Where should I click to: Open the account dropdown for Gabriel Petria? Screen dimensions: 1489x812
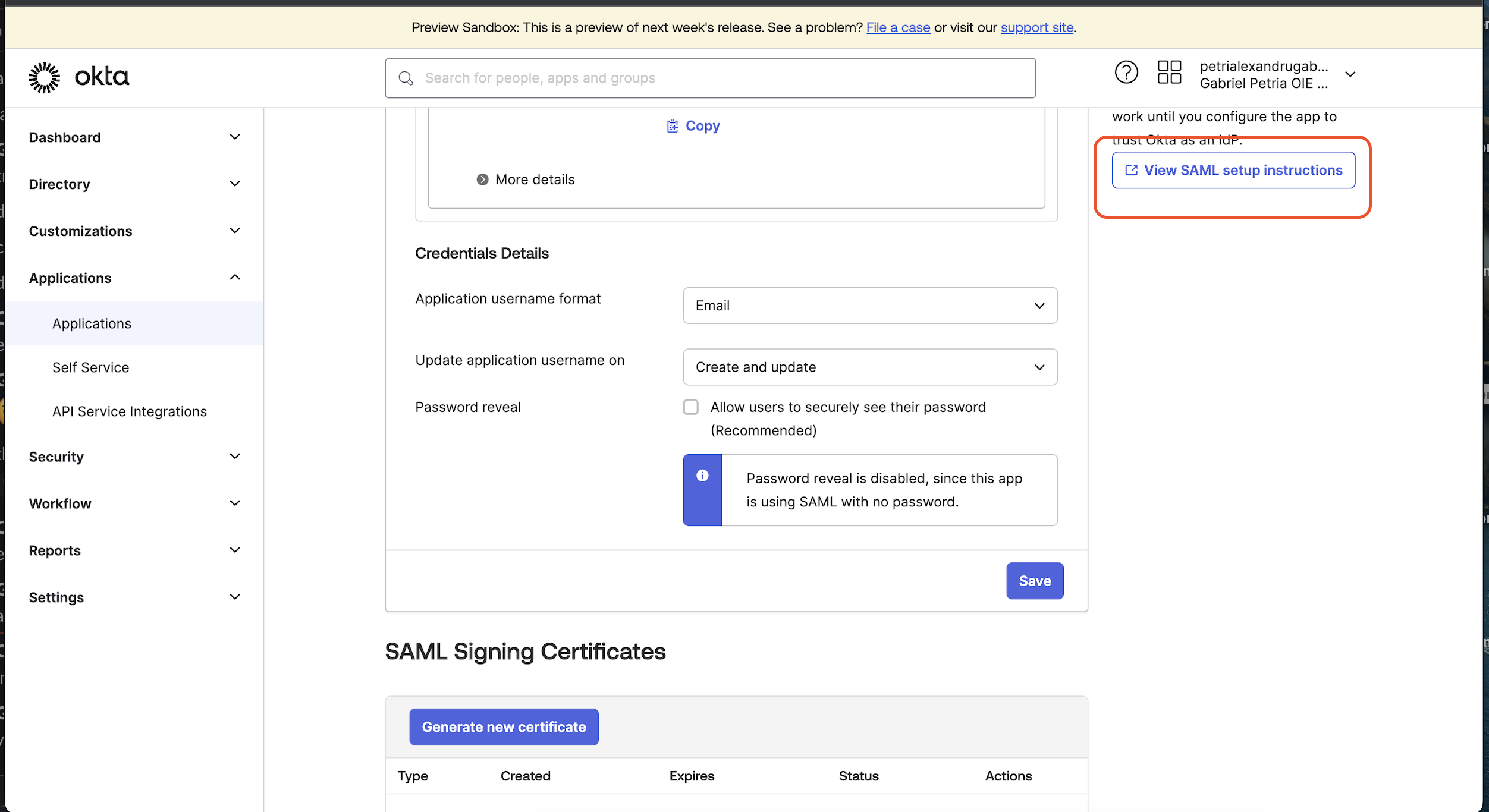click(1350, 74)
